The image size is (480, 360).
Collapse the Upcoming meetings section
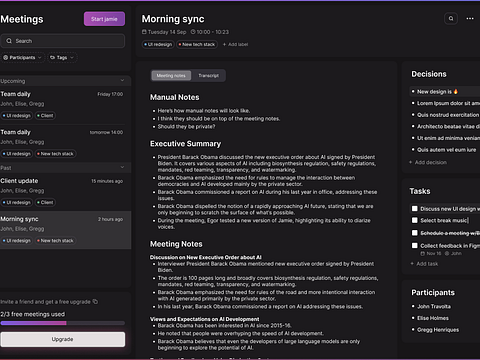click(x=122, y=81)
